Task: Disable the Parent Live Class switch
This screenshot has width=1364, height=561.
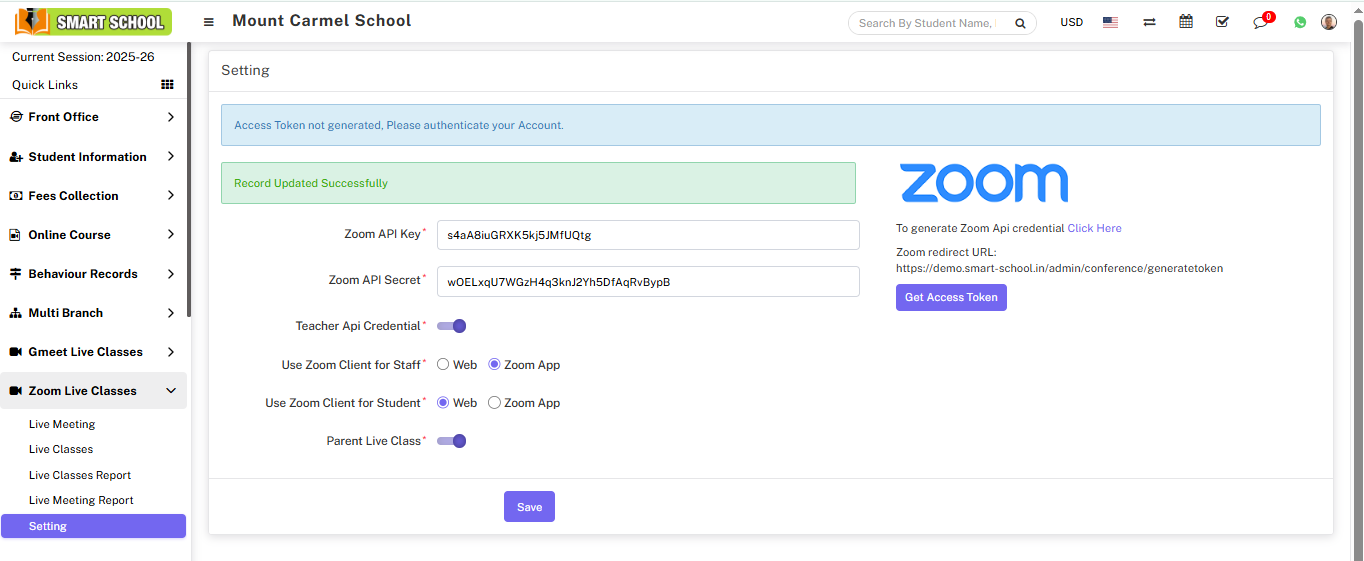Action: click(x=452, y=441)
